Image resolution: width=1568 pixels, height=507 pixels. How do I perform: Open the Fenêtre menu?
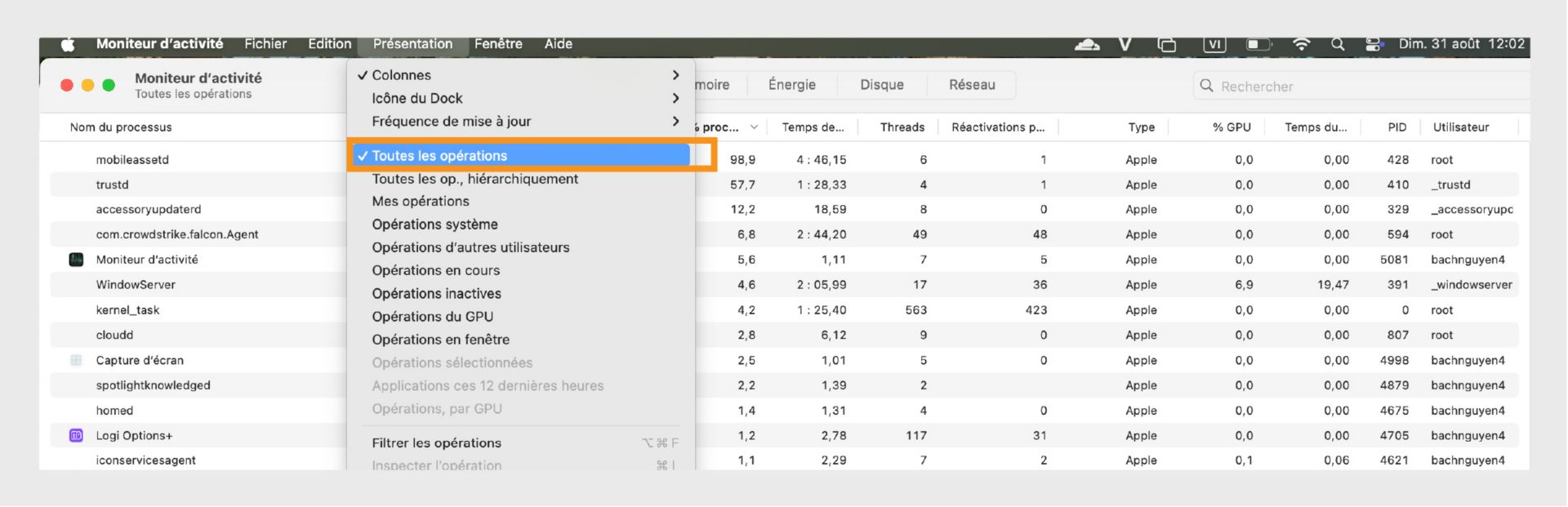tap(498, 44)
